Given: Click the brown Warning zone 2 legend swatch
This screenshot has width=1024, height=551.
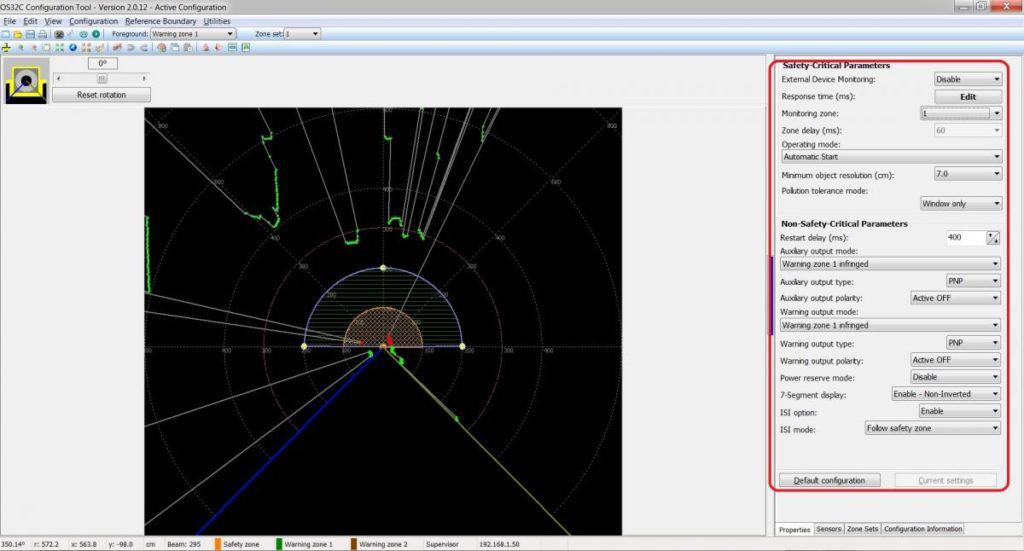Looking at the screenshot, I should [353, 544].
